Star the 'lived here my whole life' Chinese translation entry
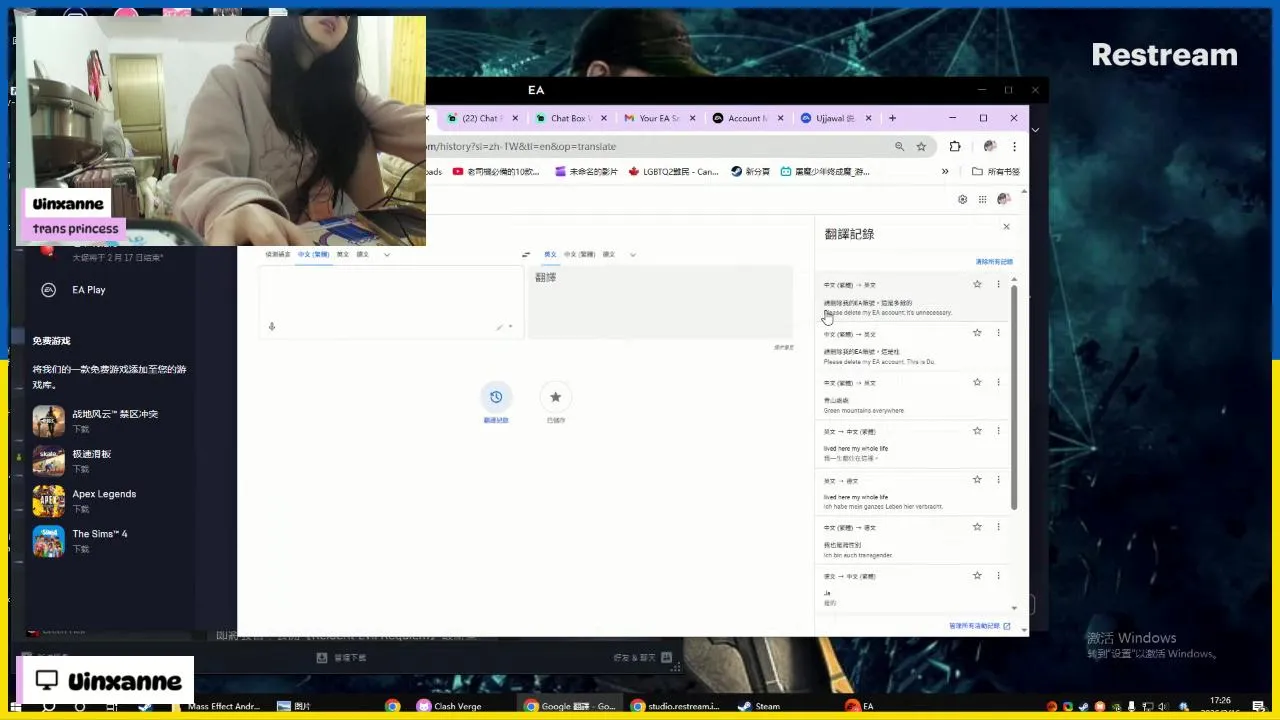This screenshot has height=720, width=1280. (x=977, y=431)
